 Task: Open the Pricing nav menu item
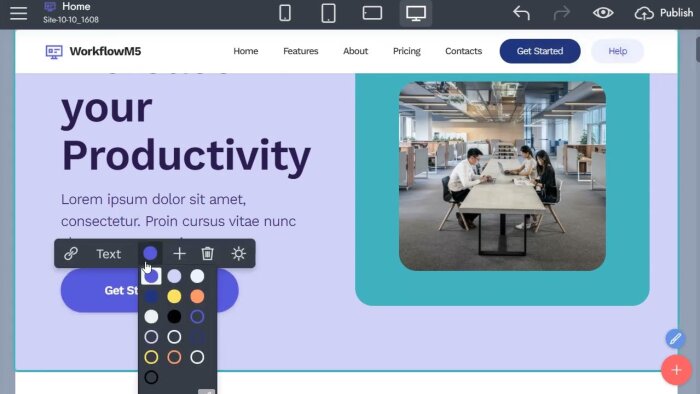pos(407,51)
